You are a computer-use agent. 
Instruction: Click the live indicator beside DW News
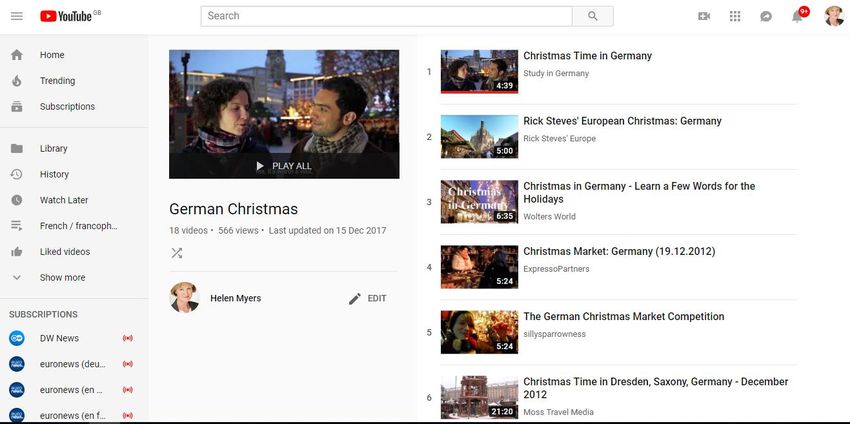click(128, 338)
